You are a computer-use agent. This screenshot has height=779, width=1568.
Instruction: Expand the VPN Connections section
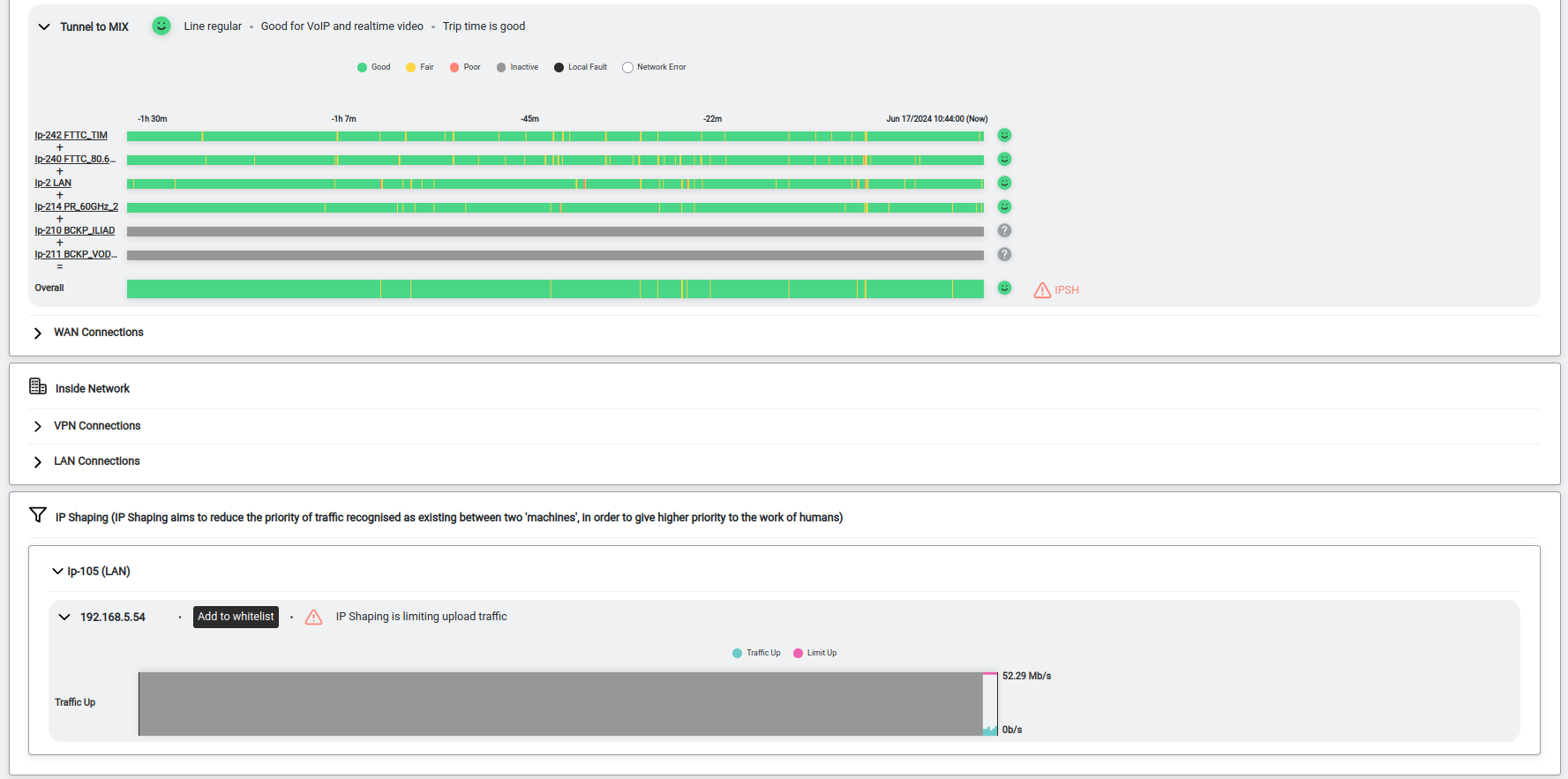(x=37, y=426)
